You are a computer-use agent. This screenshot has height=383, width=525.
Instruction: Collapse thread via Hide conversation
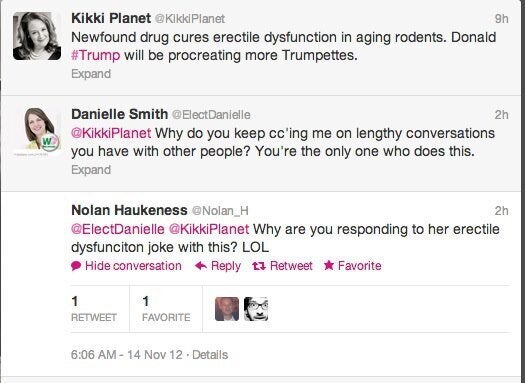(x=133, y=266)
